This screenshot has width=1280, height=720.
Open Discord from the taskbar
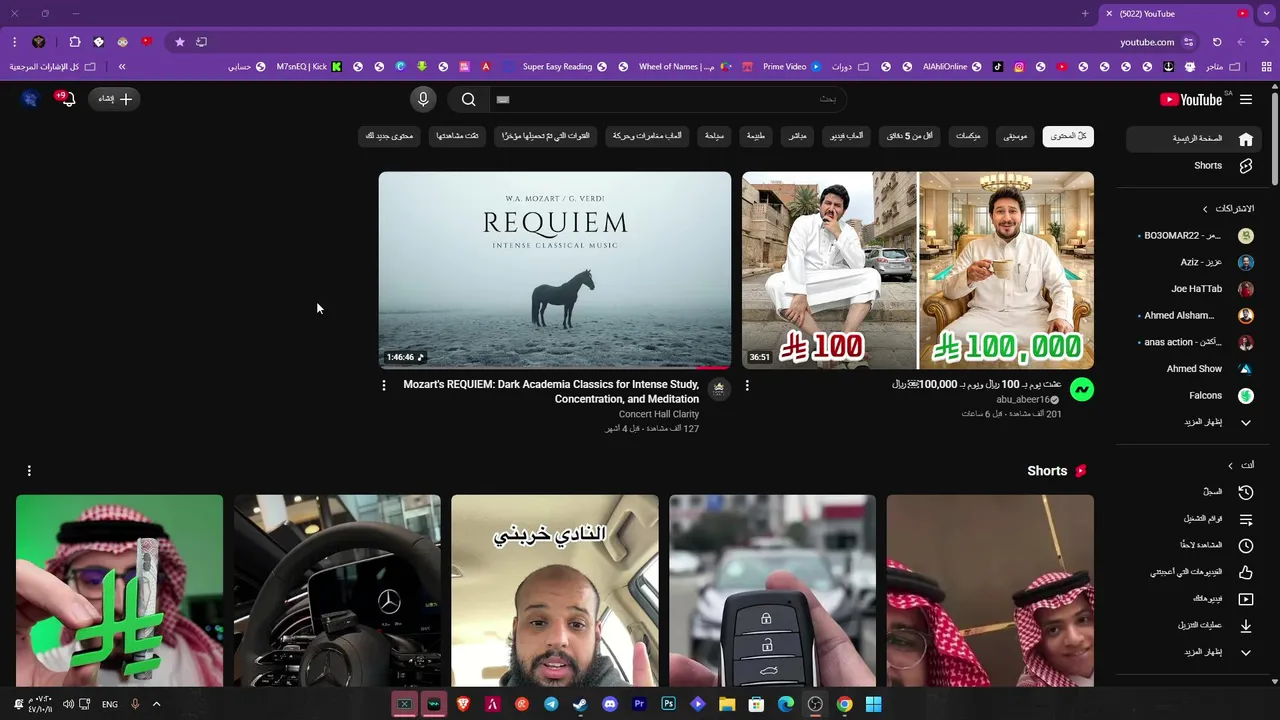610,704
